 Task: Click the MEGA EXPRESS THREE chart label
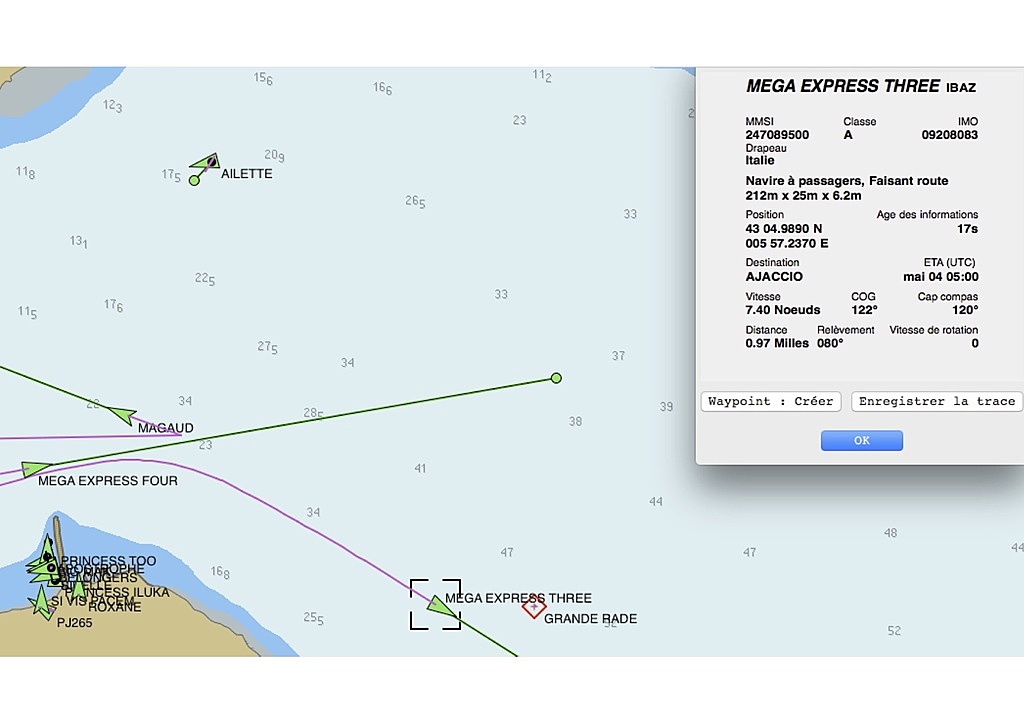pos(519,598)
